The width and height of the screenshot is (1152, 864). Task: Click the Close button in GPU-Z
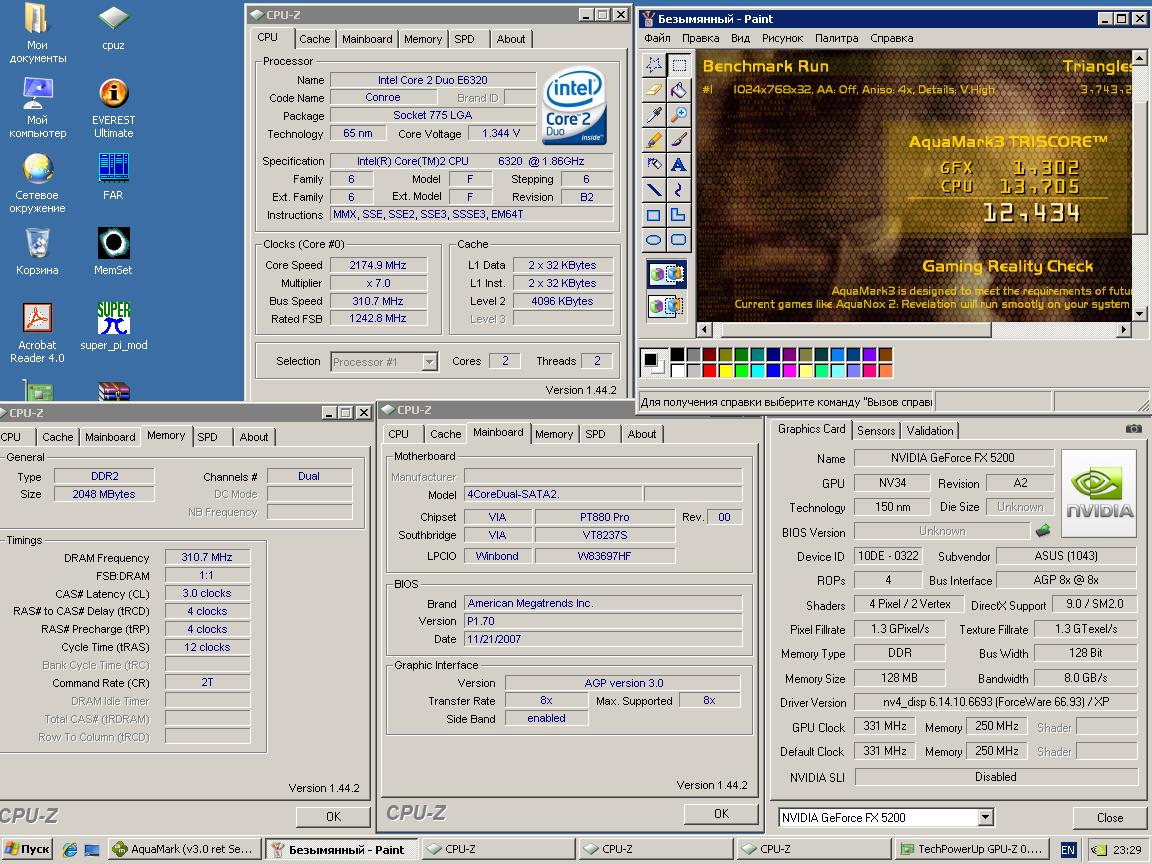[x=1109, y=818]
